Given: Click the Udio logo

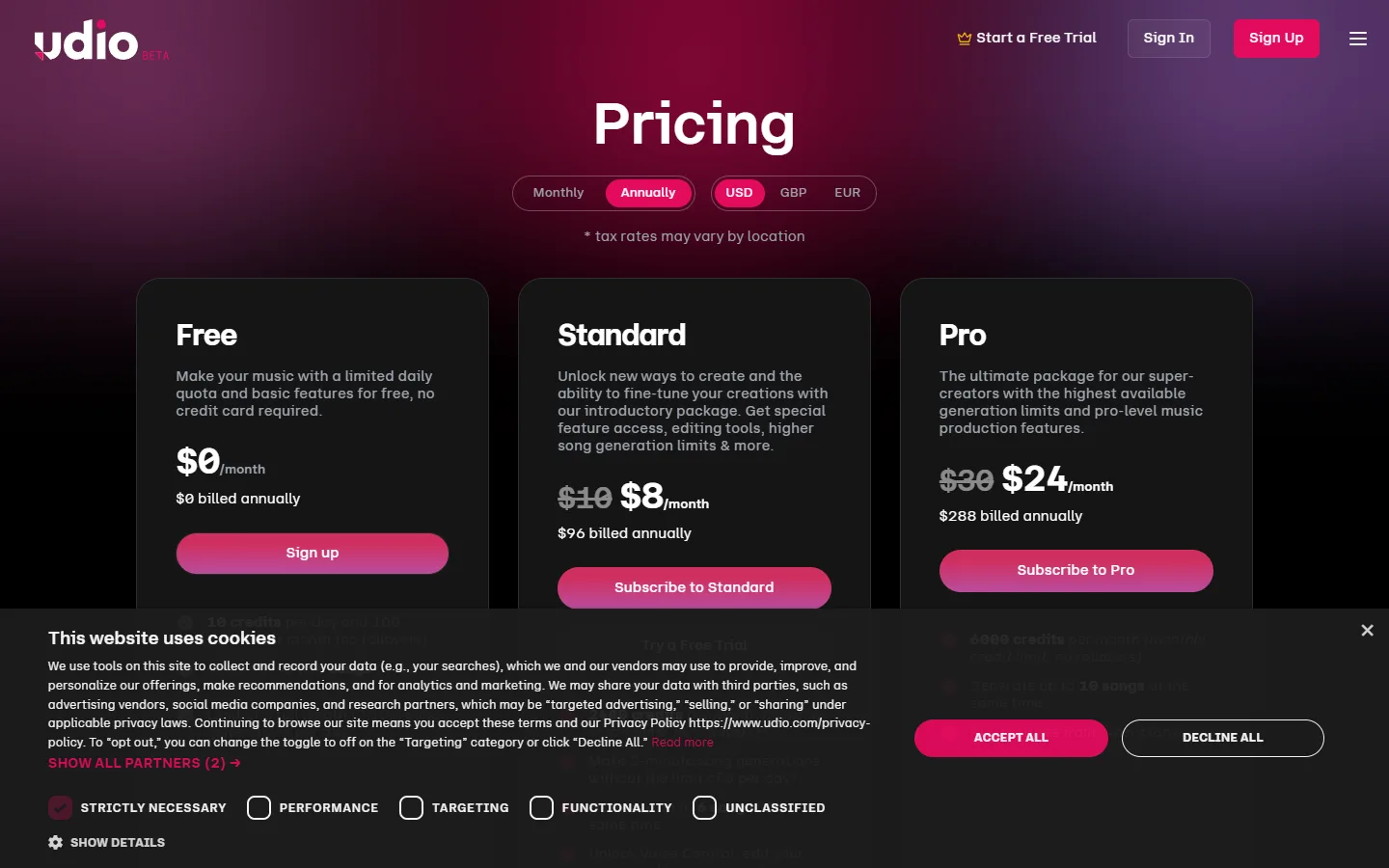Looking at the screenshot, I should click(x=87, y=41).
